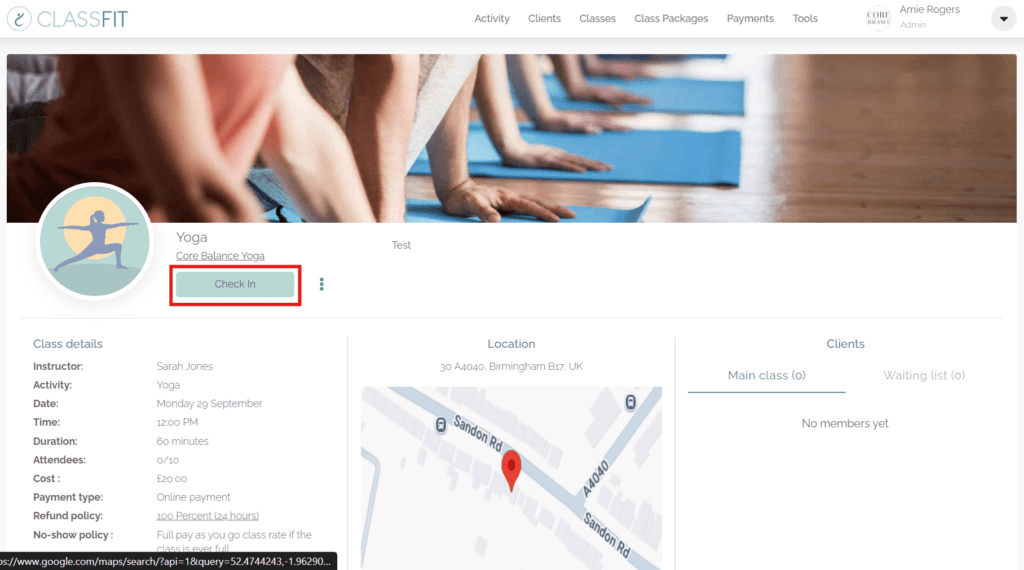Open the Activity menu
Image resolution: width=1024 pixels, height=570 pixels.
click(x=492, y=18)
